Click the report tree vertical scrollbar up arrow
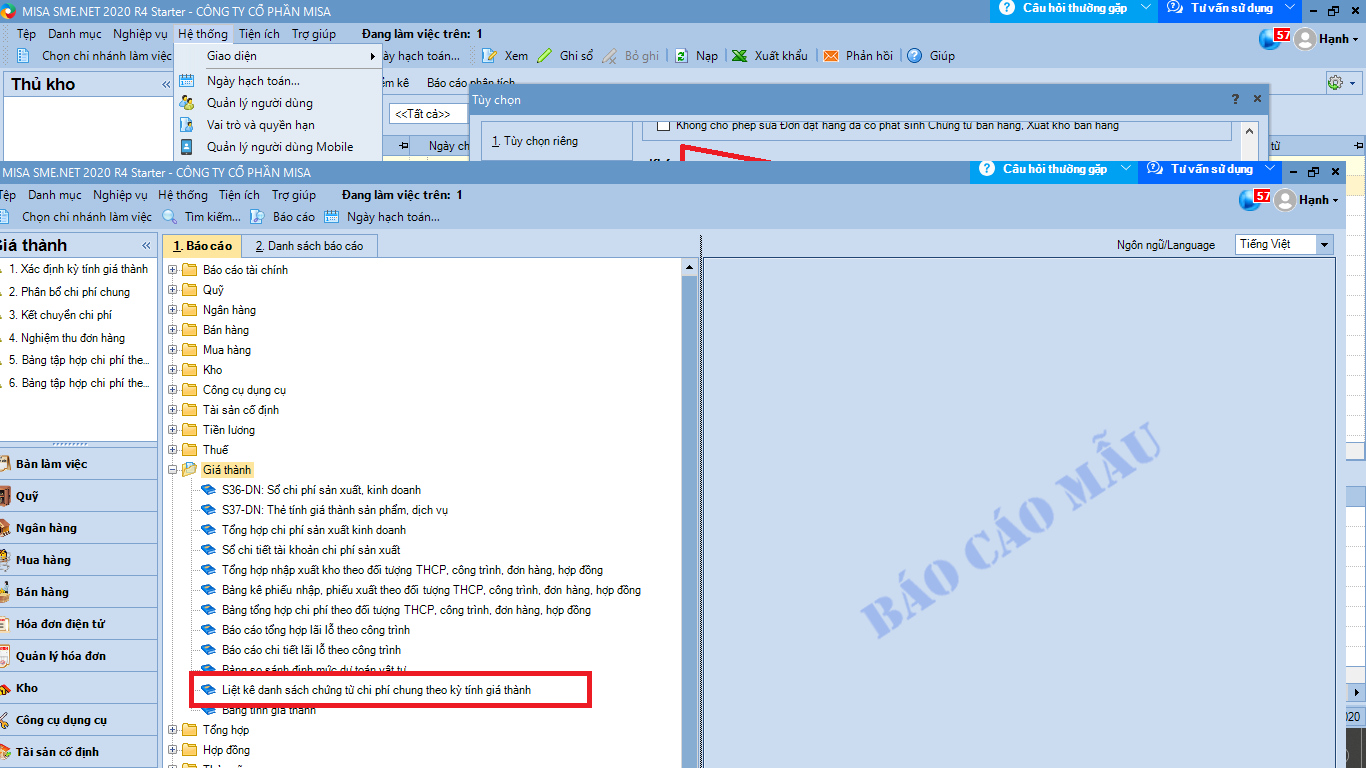 [x=689, y=268]
